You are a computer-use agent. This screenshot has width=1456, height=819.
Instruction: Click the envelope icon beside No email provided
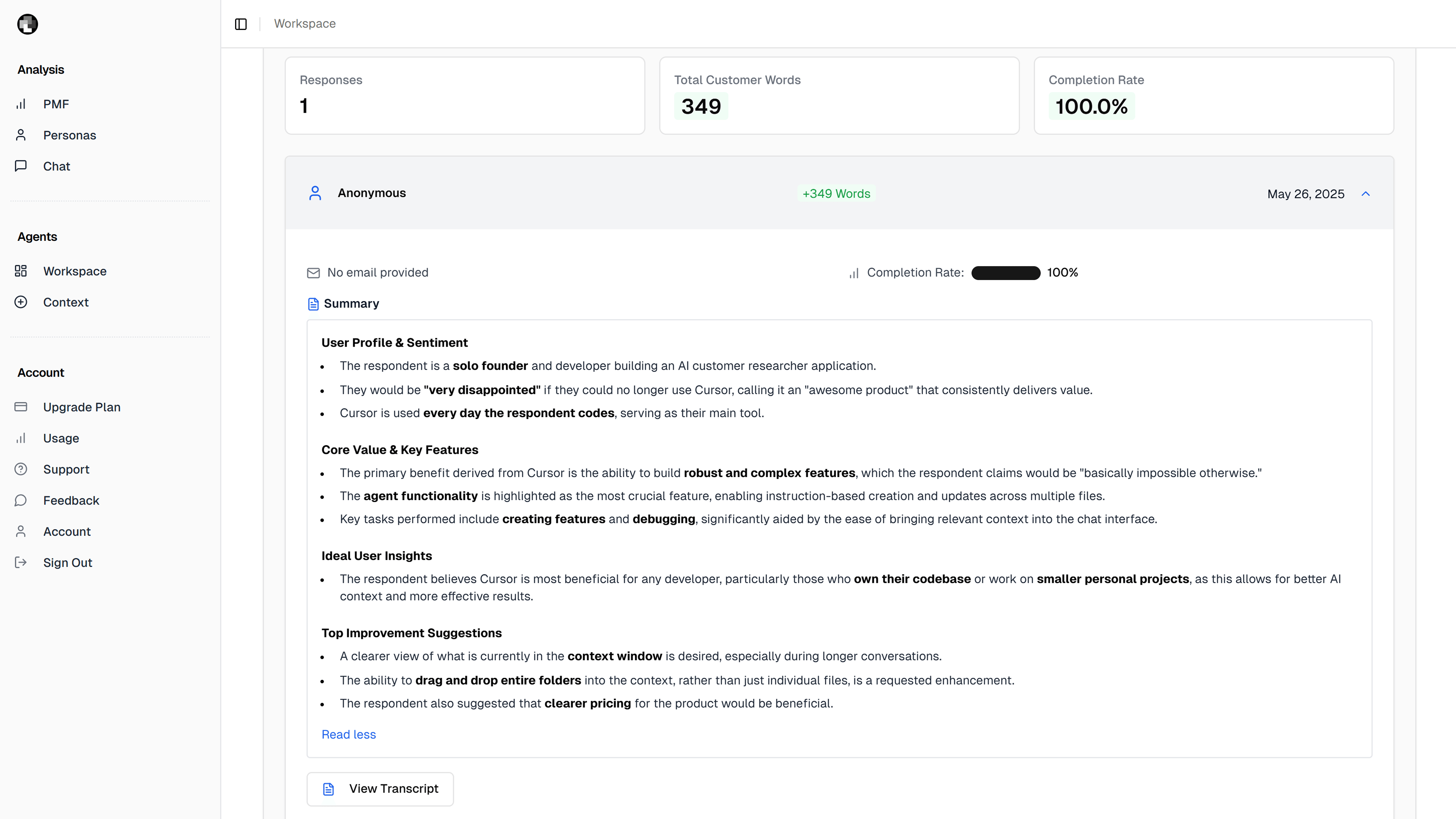(313, 273)
